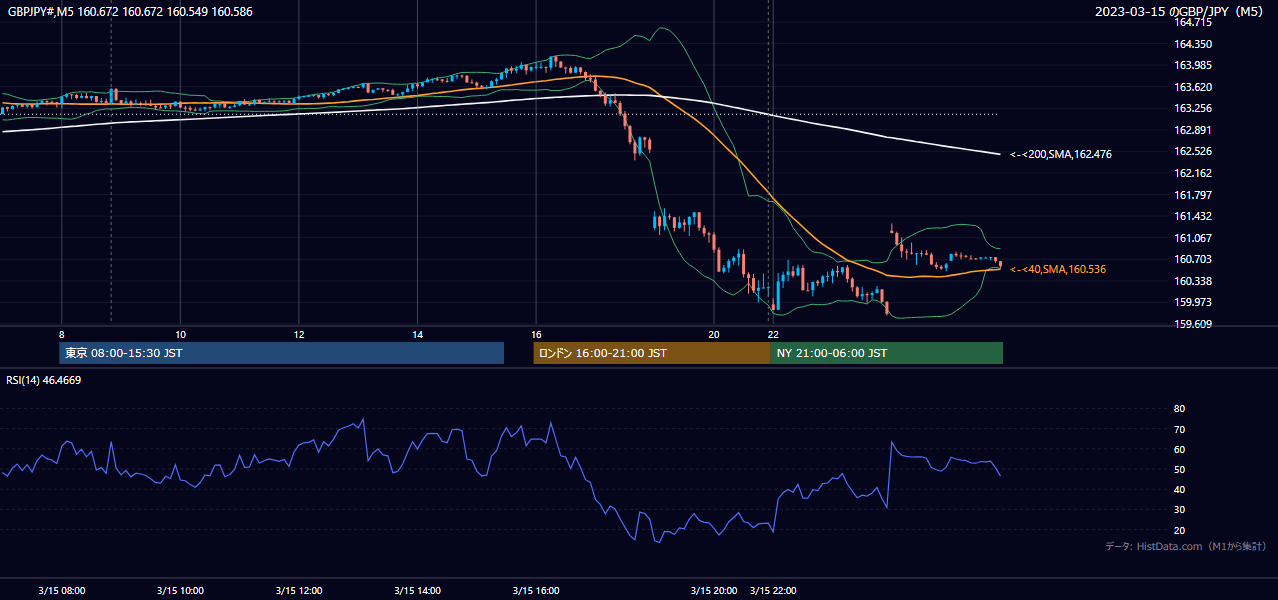Click price axis label 163.985
Viewport: 1278px width, 600px height.
click(1193, 65)
